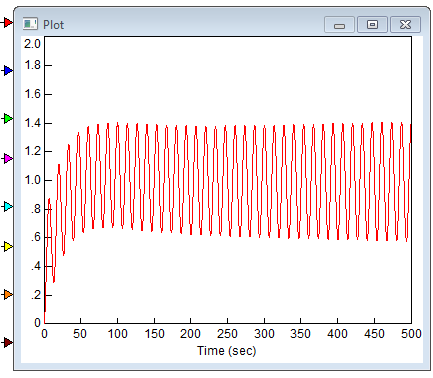This screenshot has width=433, height=378.
Task: Close the Plot window
Action: click(x=405, y=25)
